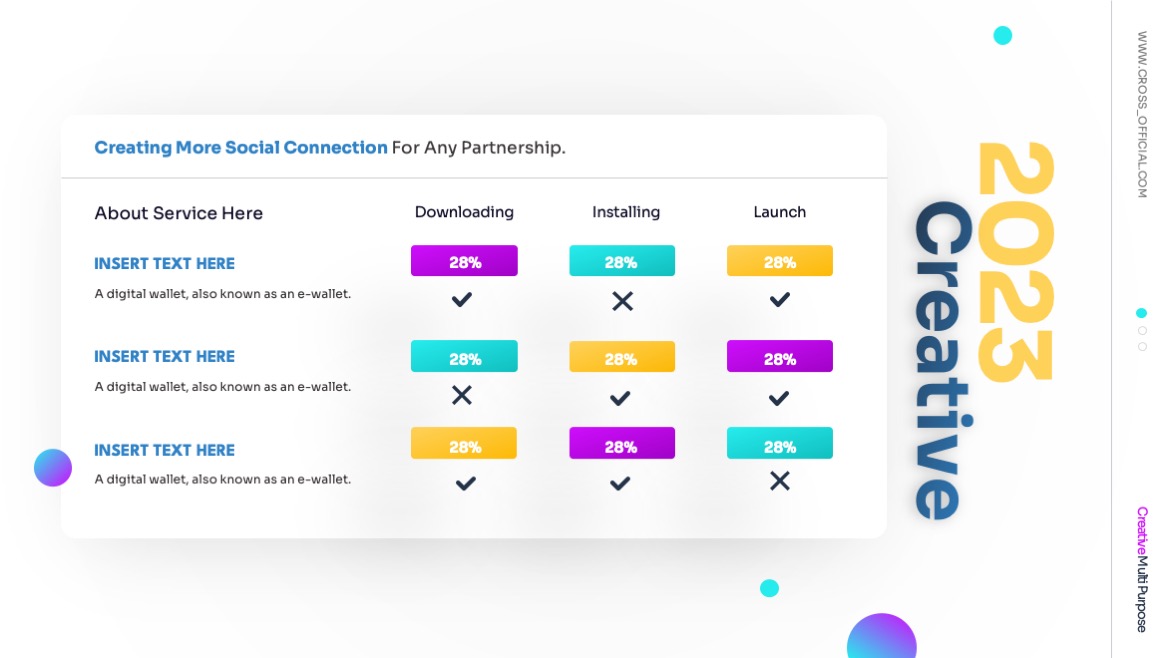Click the purple 28% badge in Downloading column
The width and height of the screenshot is (1170, 658).
(x=464, y=261)
